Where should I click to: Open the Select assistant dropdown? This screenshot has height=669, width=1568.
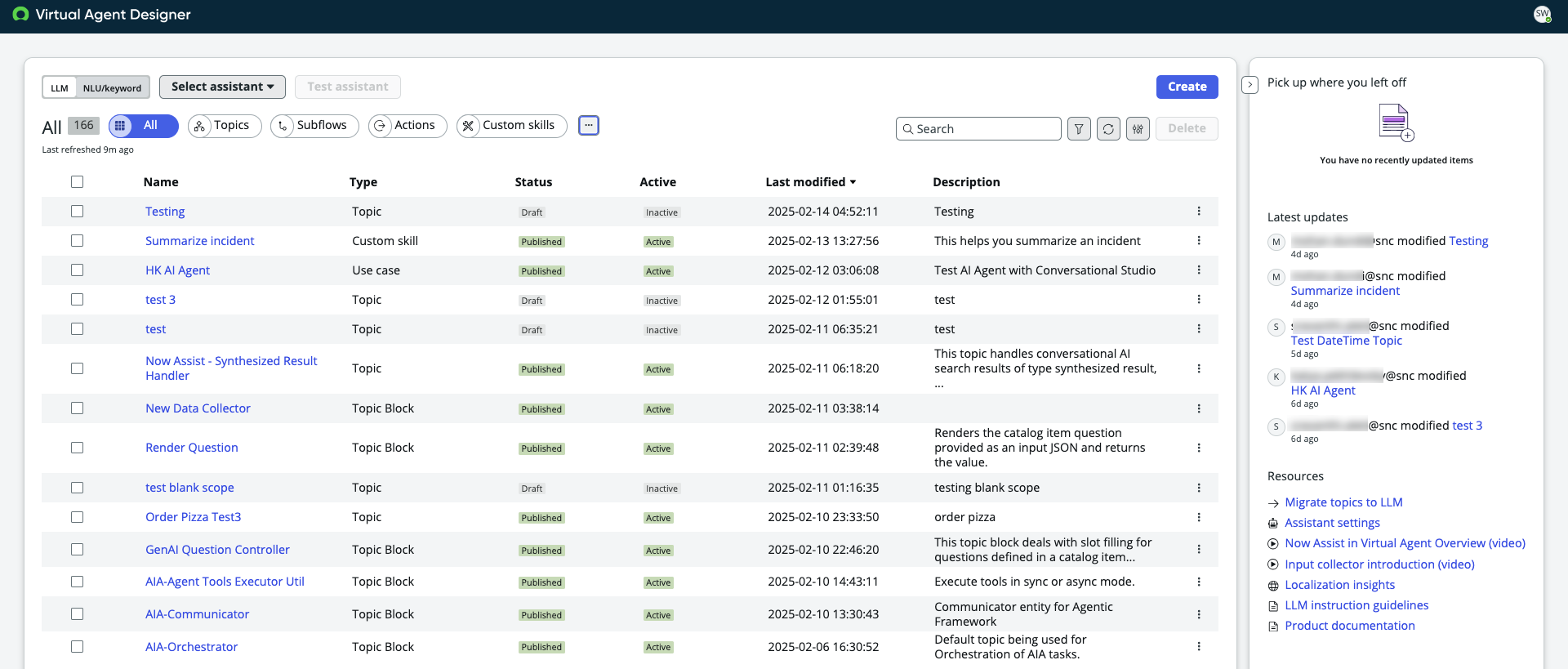(x=222, y=87)
